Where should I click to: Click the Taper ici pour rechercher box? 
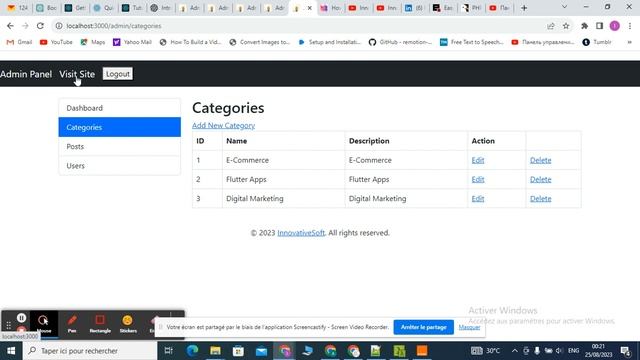(x=90, y=351)
